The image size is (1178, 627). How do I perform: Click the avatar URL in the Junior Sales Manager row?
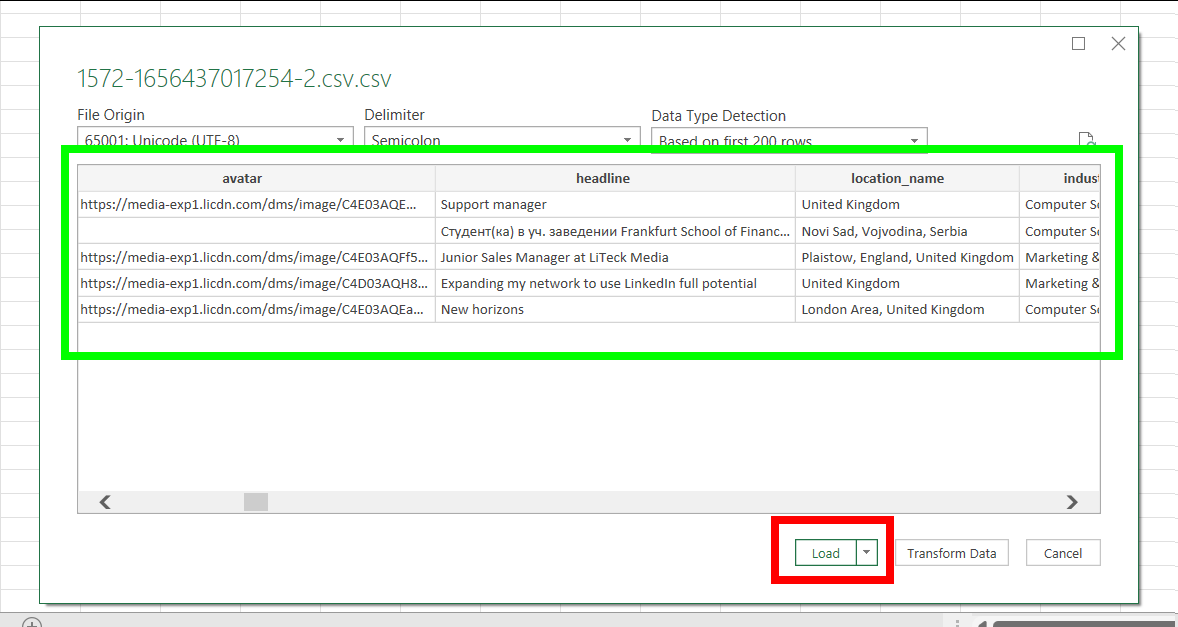tap(256, 257)
